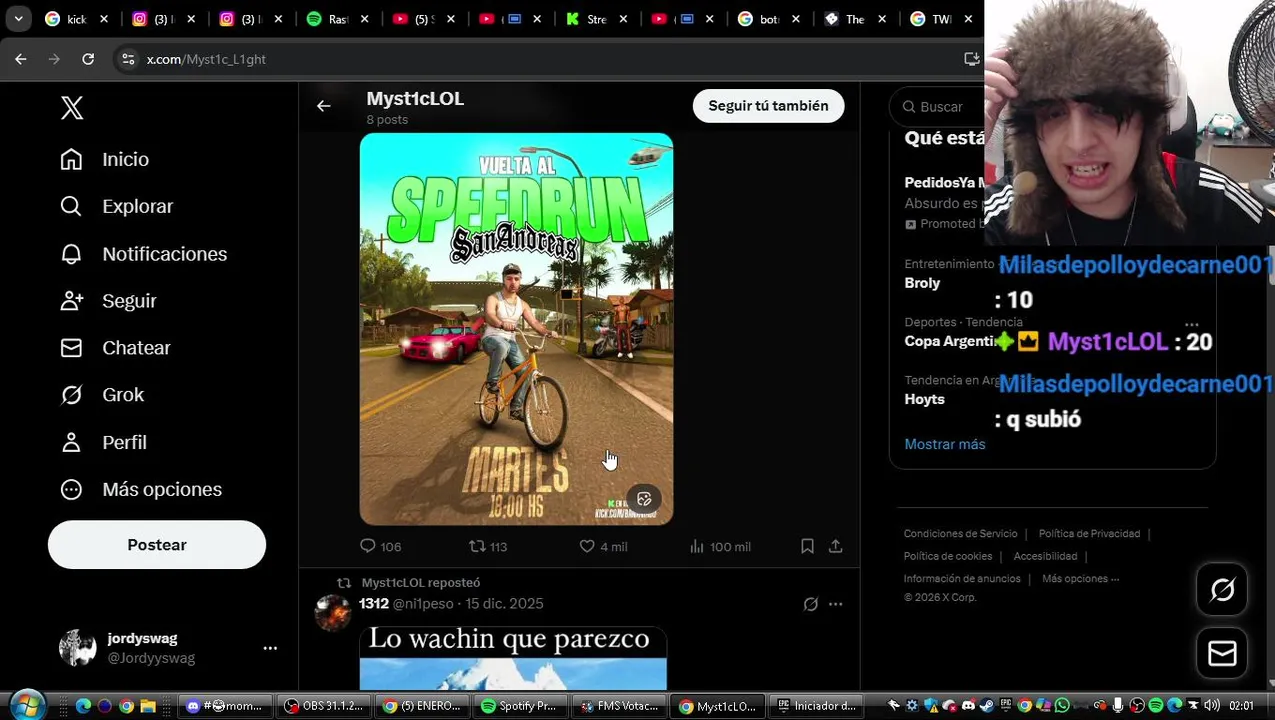The width and height of the screenshot is (1275, 720).
Task: Open Grok actions on the 1312 post
Action: pyautogui.click(x=811, y=604)
